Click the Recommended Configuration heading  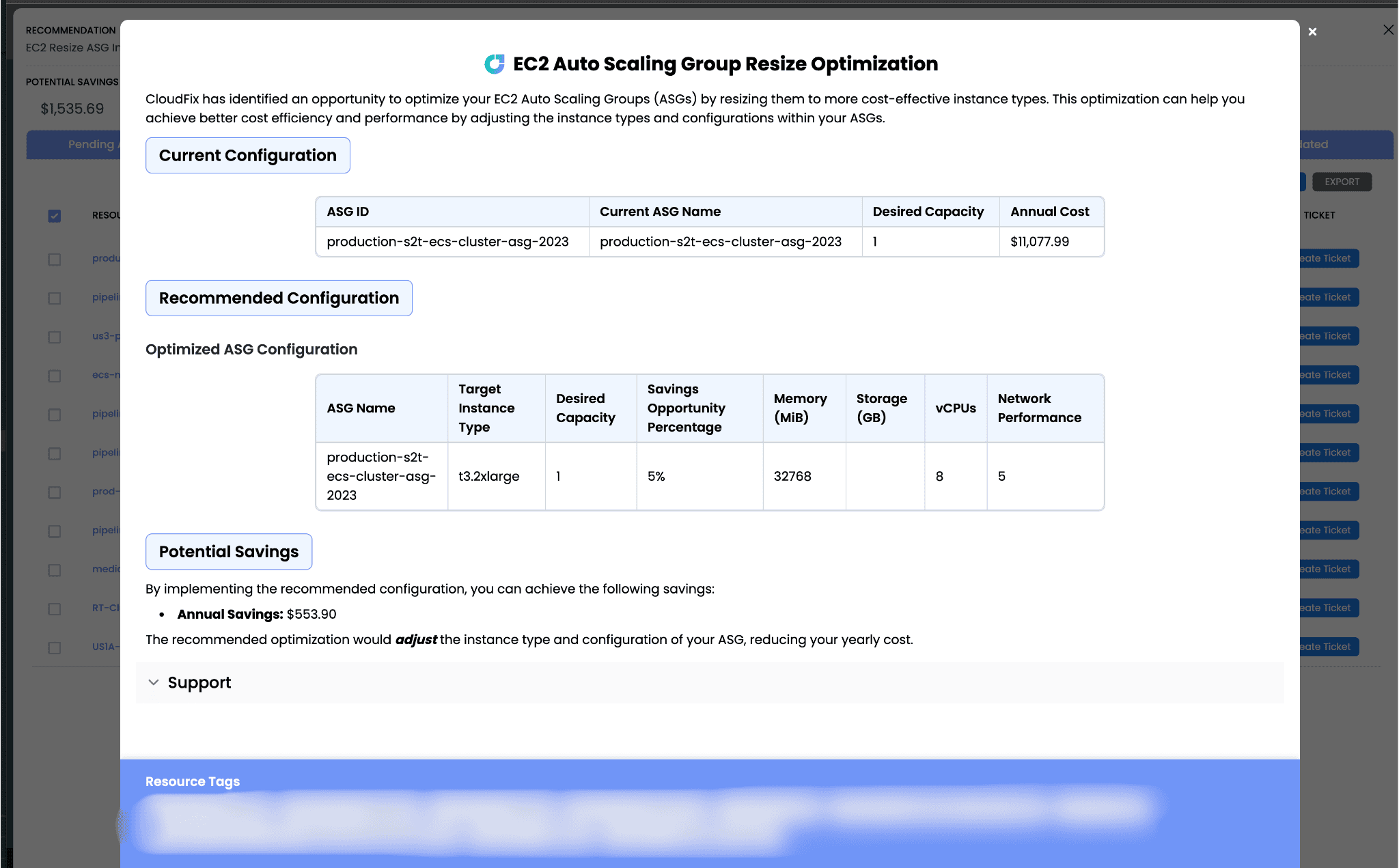click(279, 298)
